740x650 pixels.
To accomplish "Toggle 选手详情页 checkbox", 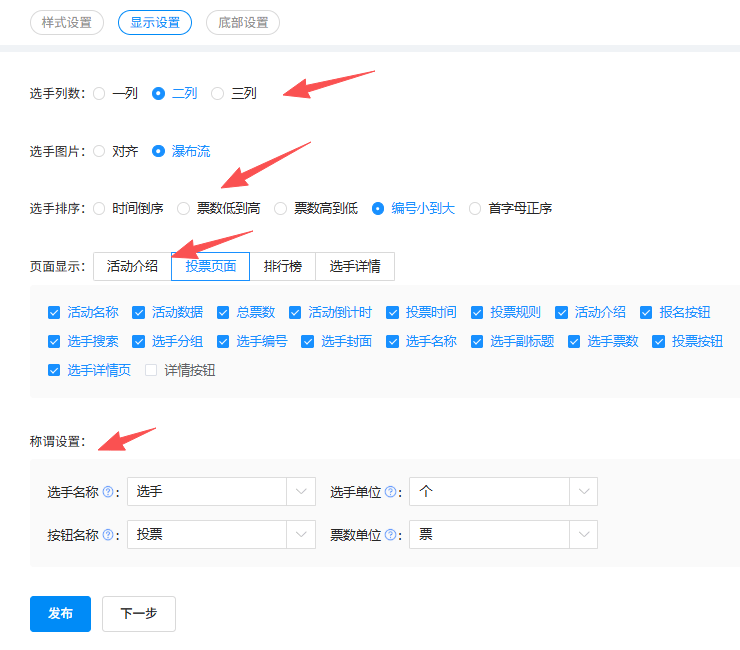I will coord(54,371).
